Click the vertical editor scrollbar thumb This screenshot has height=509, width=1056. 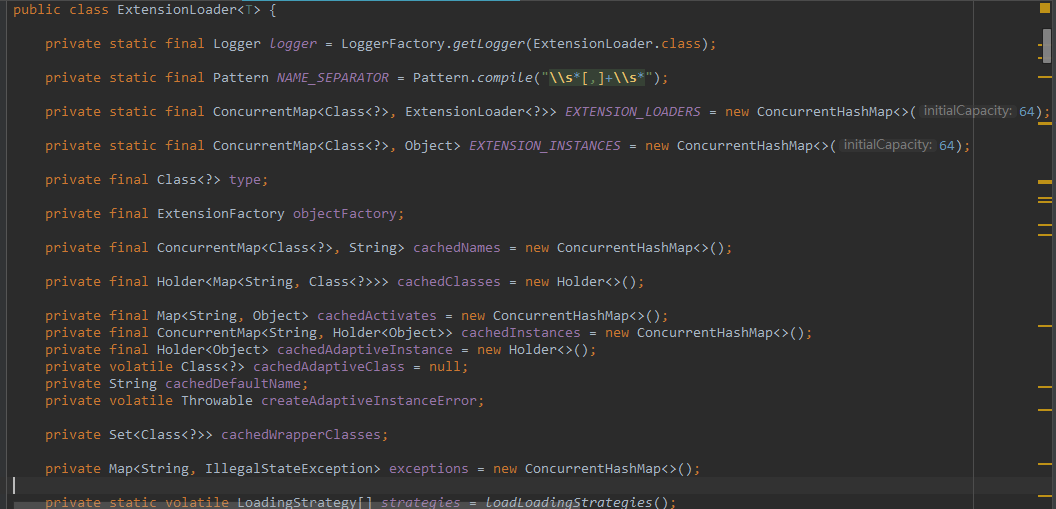[1047, 46]
